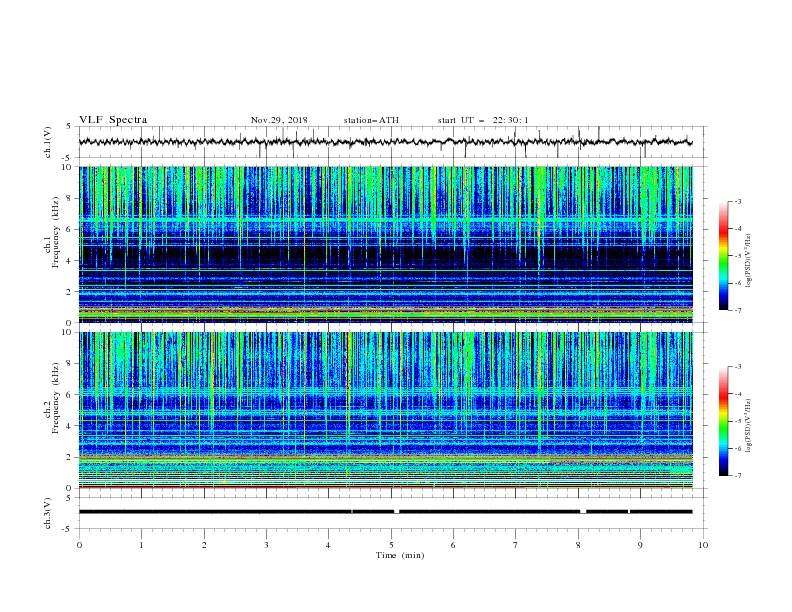Click the 'start UT = 22:30:1' label
This screenshot has width=792, height=612.
pyautogui.click(x=483, y=120)
